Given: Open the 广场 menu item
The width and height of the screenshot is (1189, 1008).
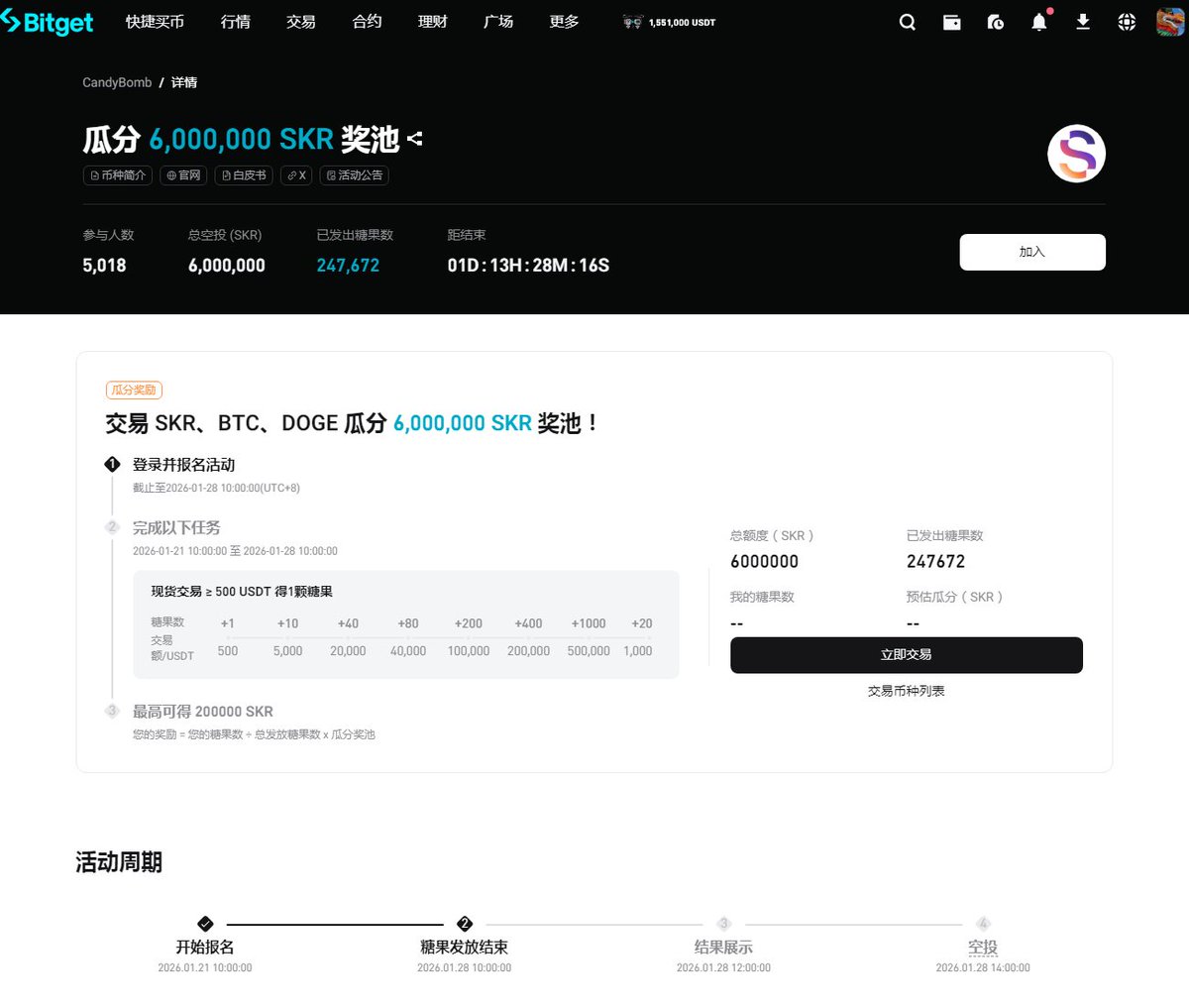Looking at the screenshot, I should 498,22.
